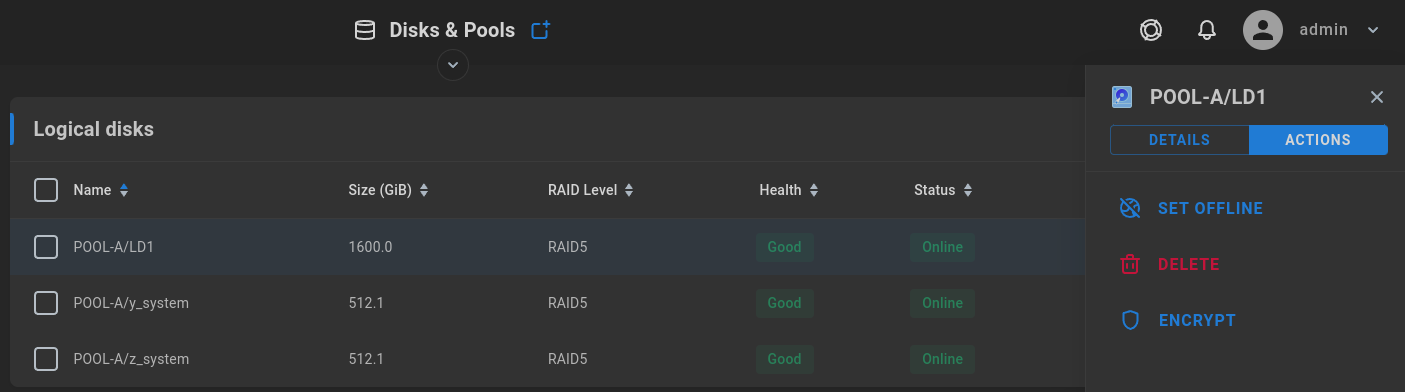Screen dimensions: 1405x392
Task: Click the red Delete trash icon
Action: (x=1130, y=264)
